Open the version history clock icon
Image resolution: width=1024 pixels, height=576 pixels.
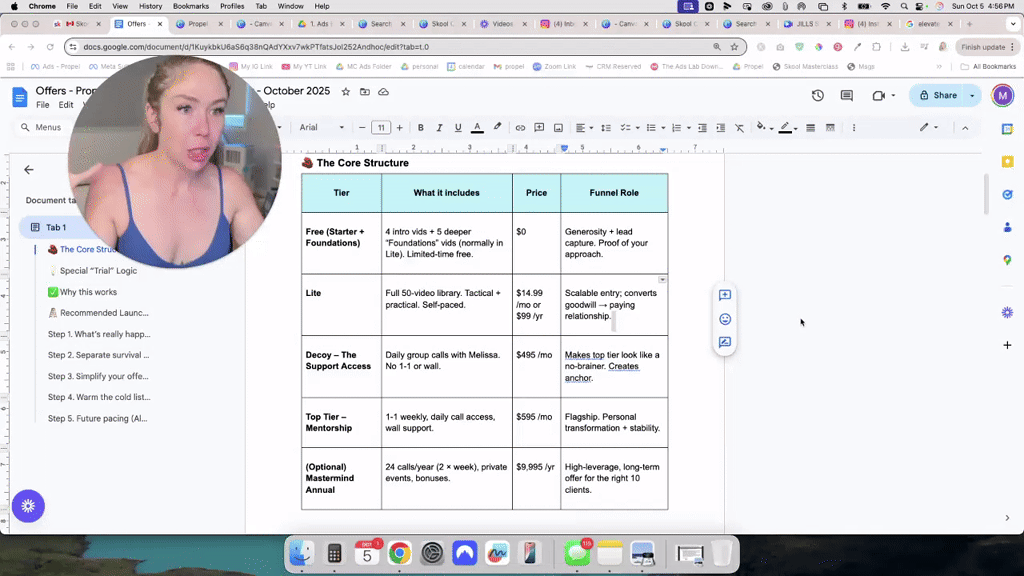tap(818, 95)
